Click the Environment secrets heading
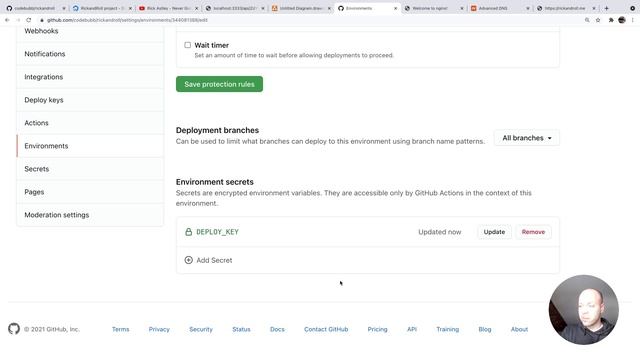 pyautogui.click(x=215, y=182)
